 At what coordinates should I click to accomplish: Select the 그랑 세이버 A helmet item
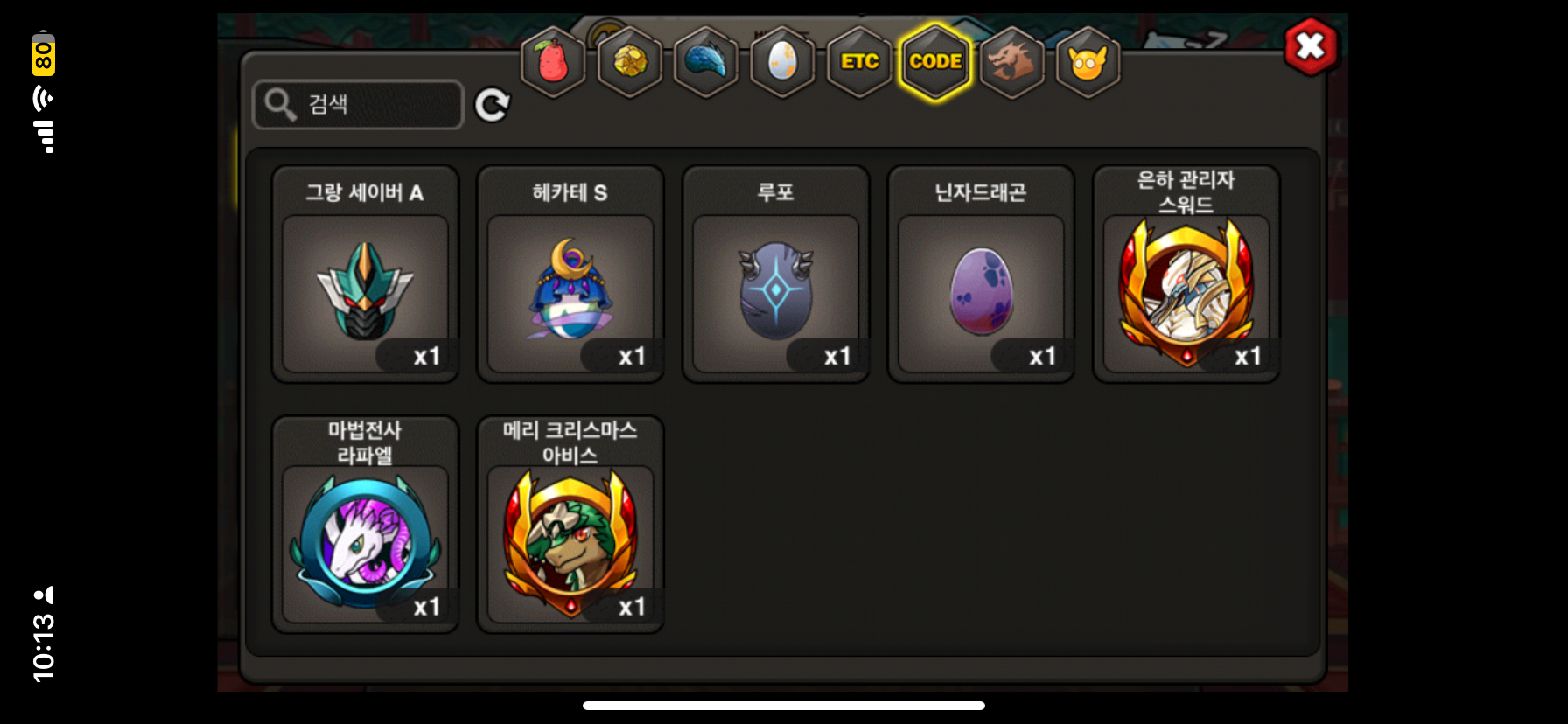tap(365, 275)
